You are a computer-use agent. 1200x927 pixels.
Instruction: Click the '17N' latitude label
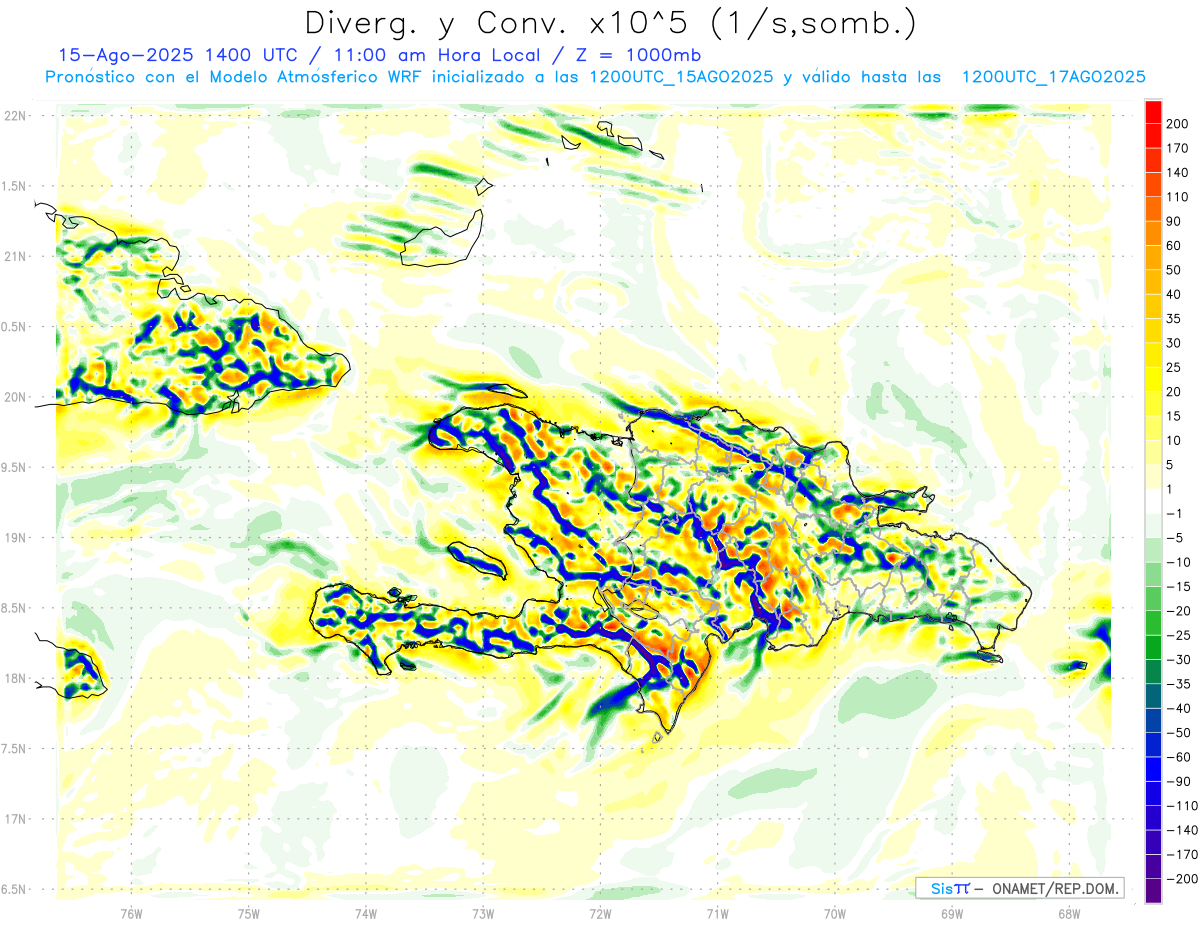[x=14, y=819]
